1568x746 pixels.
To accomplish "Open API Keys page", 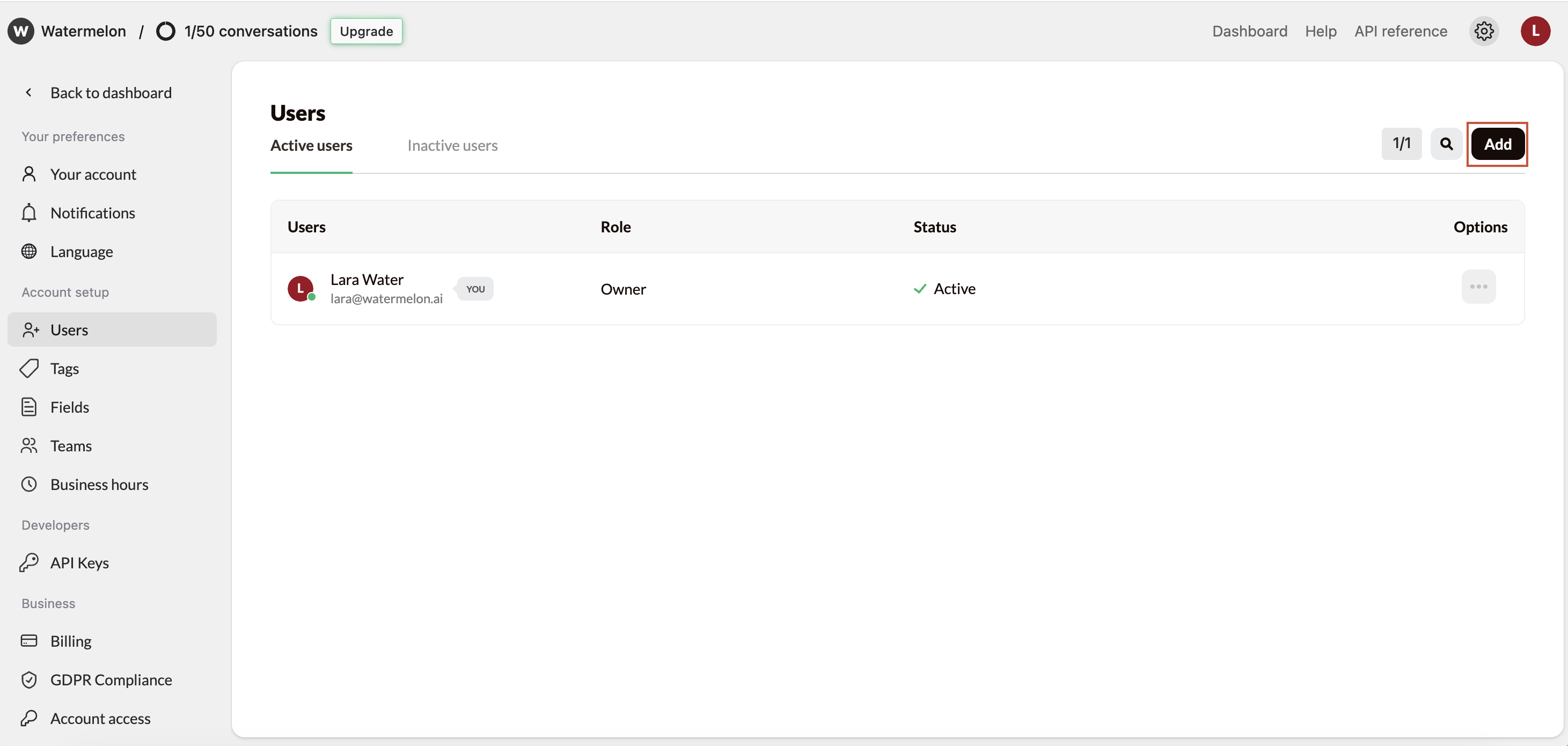I will point(79,562).
